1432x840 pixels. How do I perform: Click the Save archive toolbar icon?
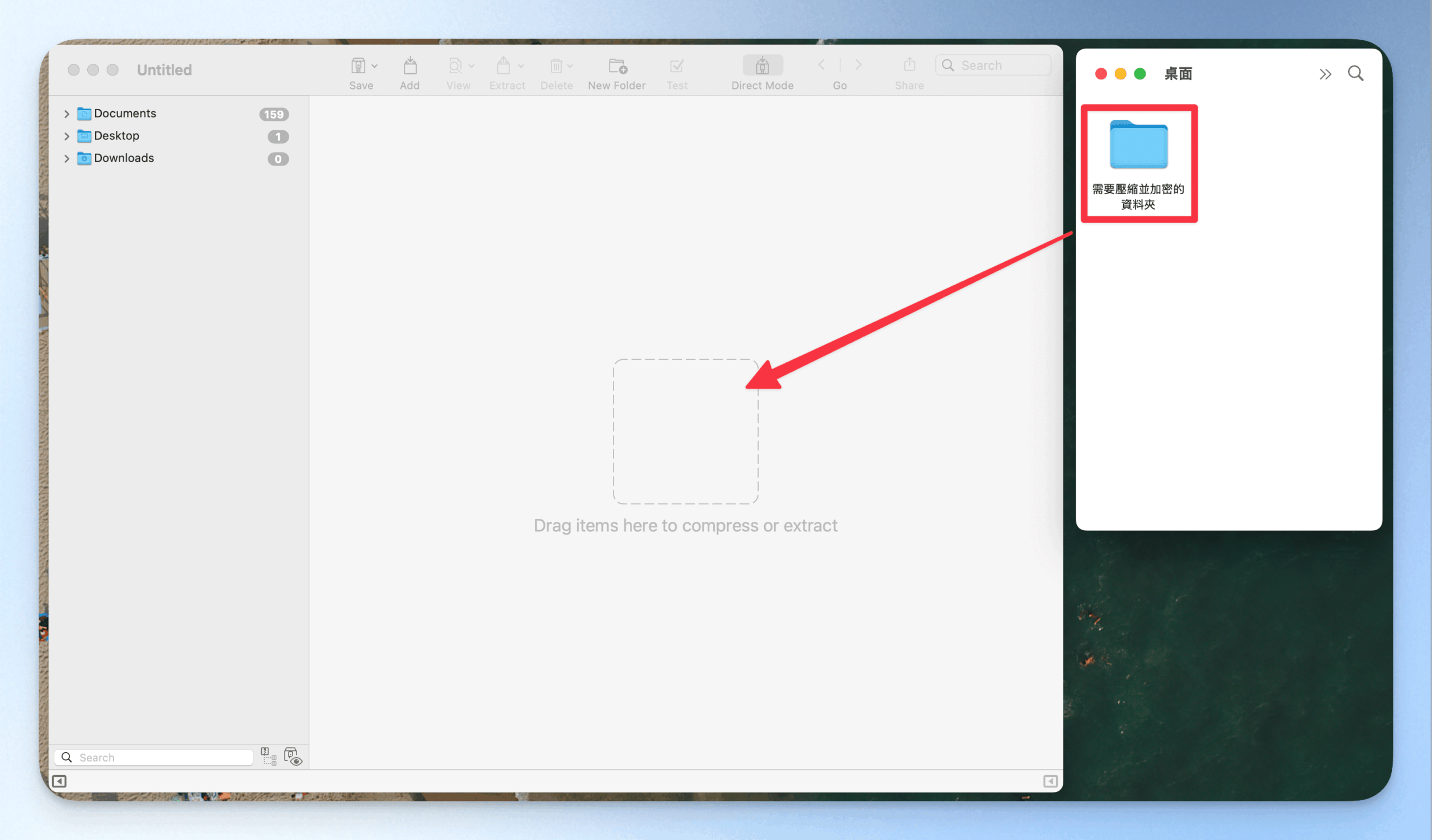pos(358,67)
